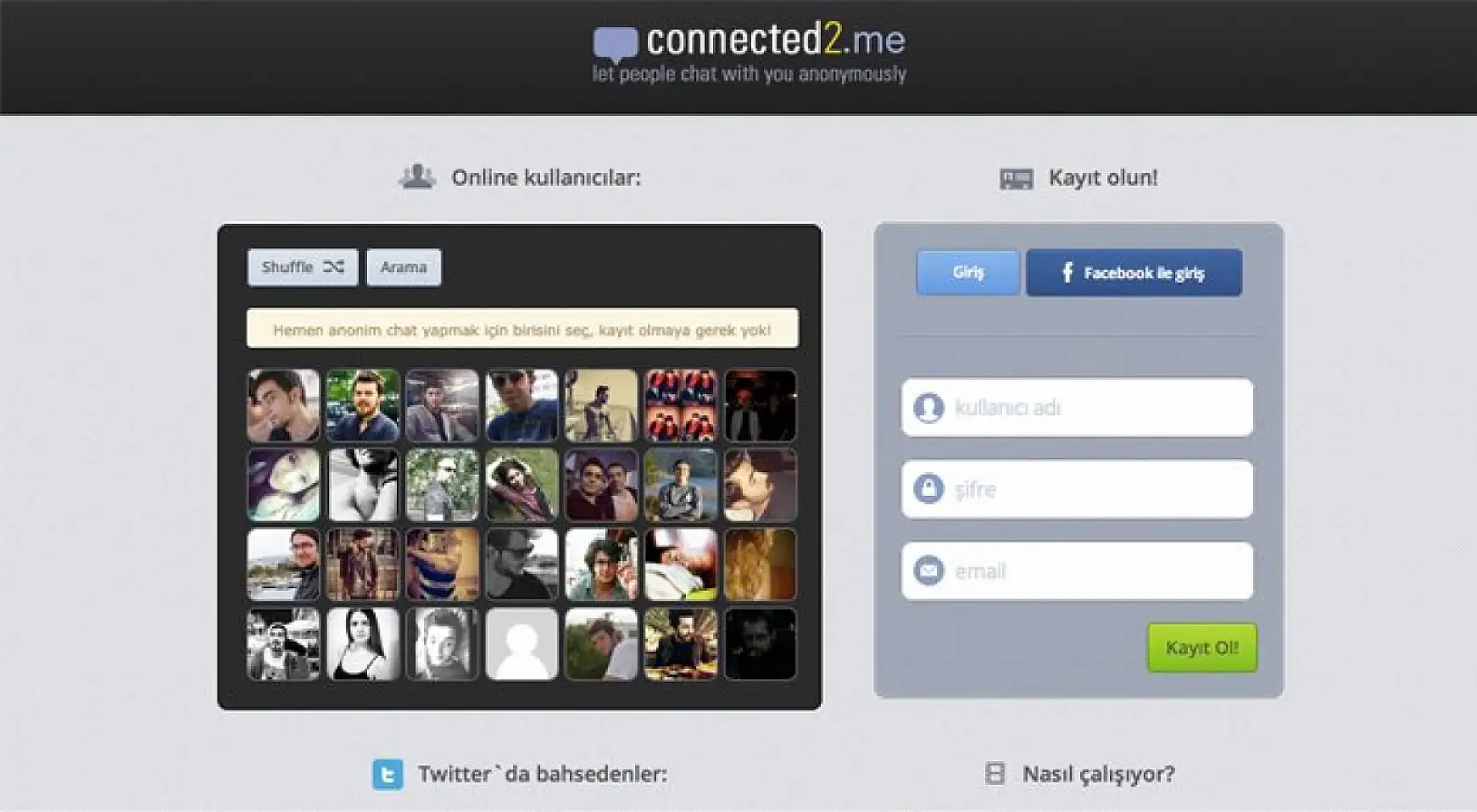The height and width of the screenshot is (812, 1477).
Task: Click the envelope icon in email field
Action: 928,571
